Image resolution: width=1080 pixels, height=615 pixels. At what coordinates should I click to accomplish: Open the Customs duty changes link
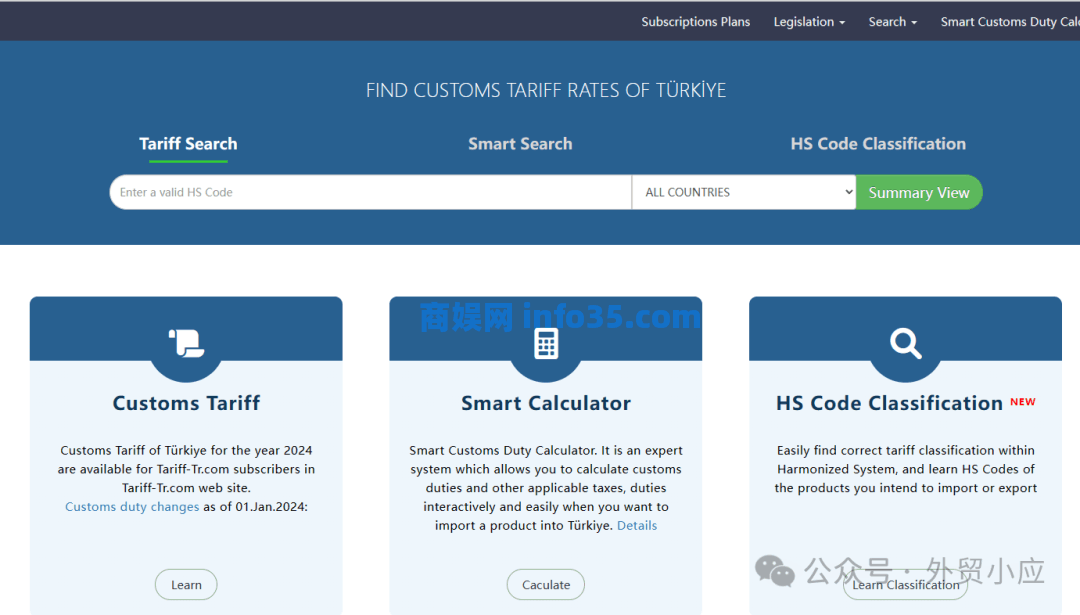(x=132, y=507)
